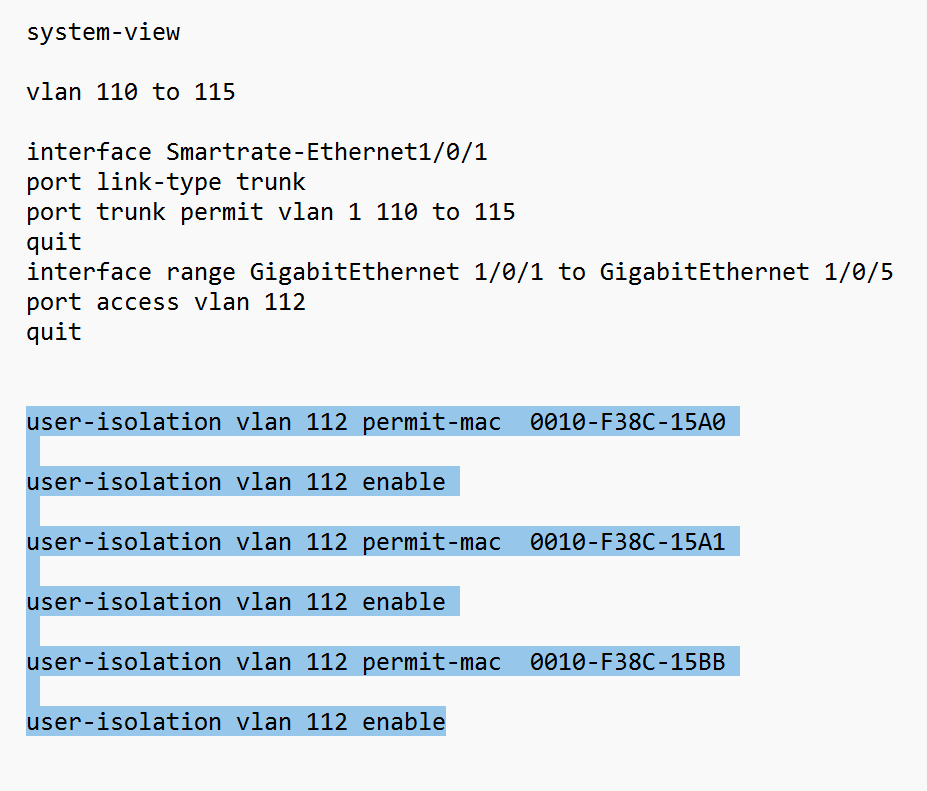Click the quit line below port access vlan
This screenshot has height=791, width=927.
(x=54, y=332)
